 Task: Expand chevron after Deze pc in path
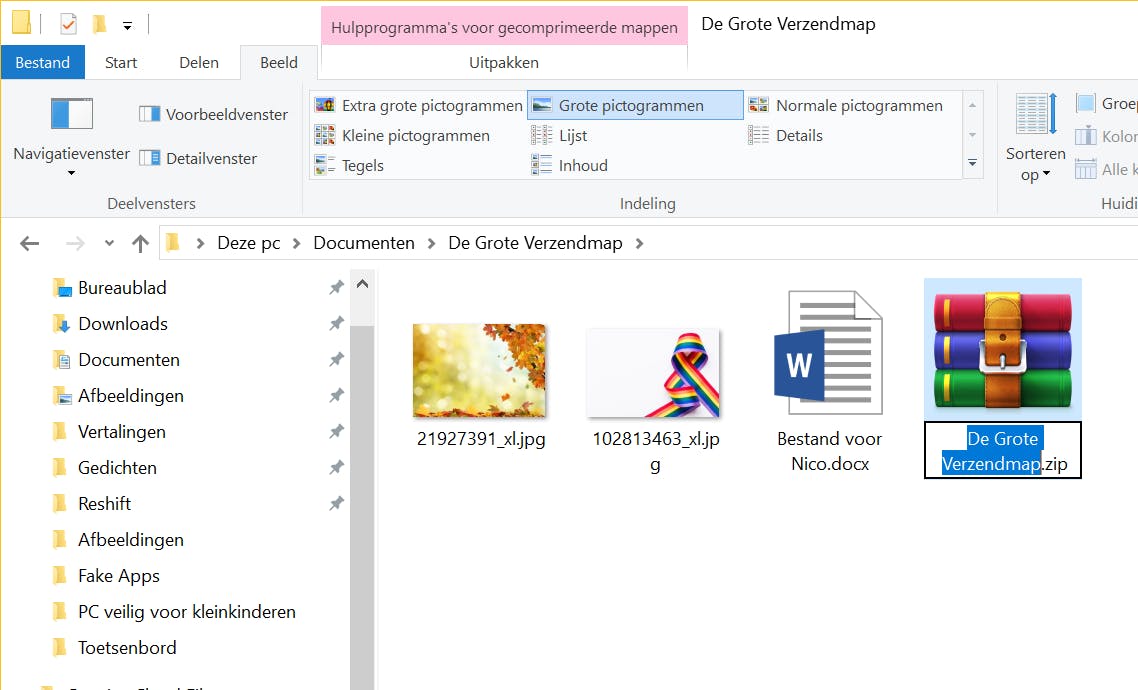coord(297,243)
